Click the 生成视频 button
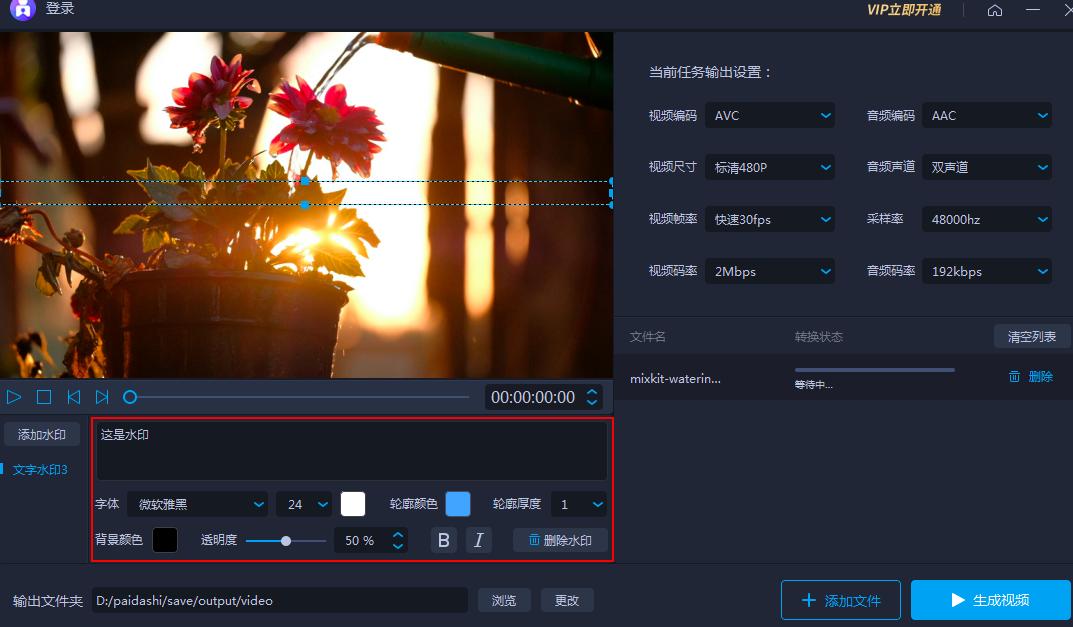The image size is (1073, 627). click(x=989, y=600)
